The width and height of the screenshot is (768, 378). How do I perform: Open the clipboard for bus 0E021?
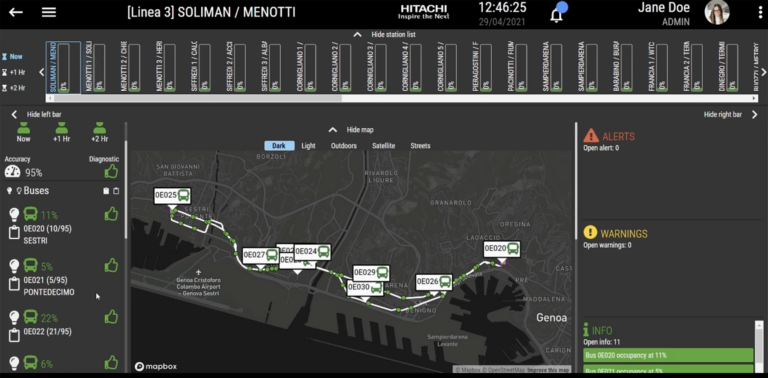pos(15,284)
